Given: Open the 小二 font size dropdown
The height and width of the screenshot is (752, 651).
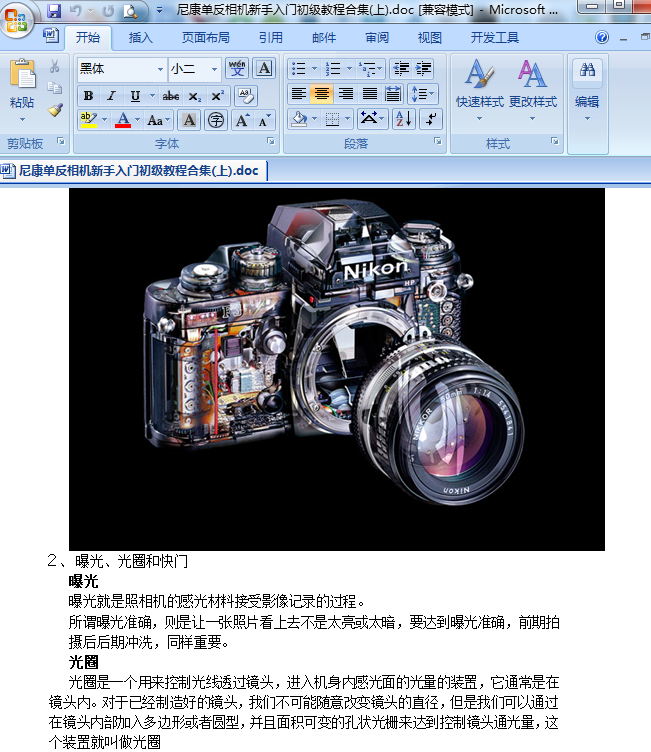Looking at the screenshot, I should (214, 69).
